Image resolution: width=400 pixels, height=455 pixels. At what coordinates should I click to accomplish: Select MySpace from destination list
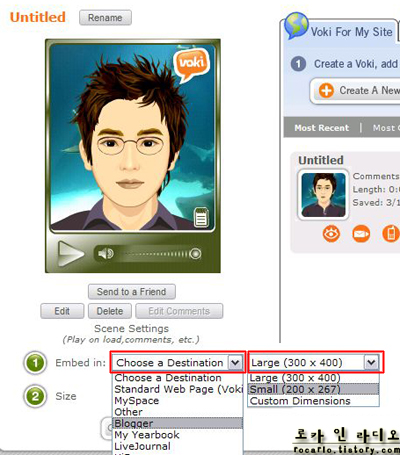[178, 401]
